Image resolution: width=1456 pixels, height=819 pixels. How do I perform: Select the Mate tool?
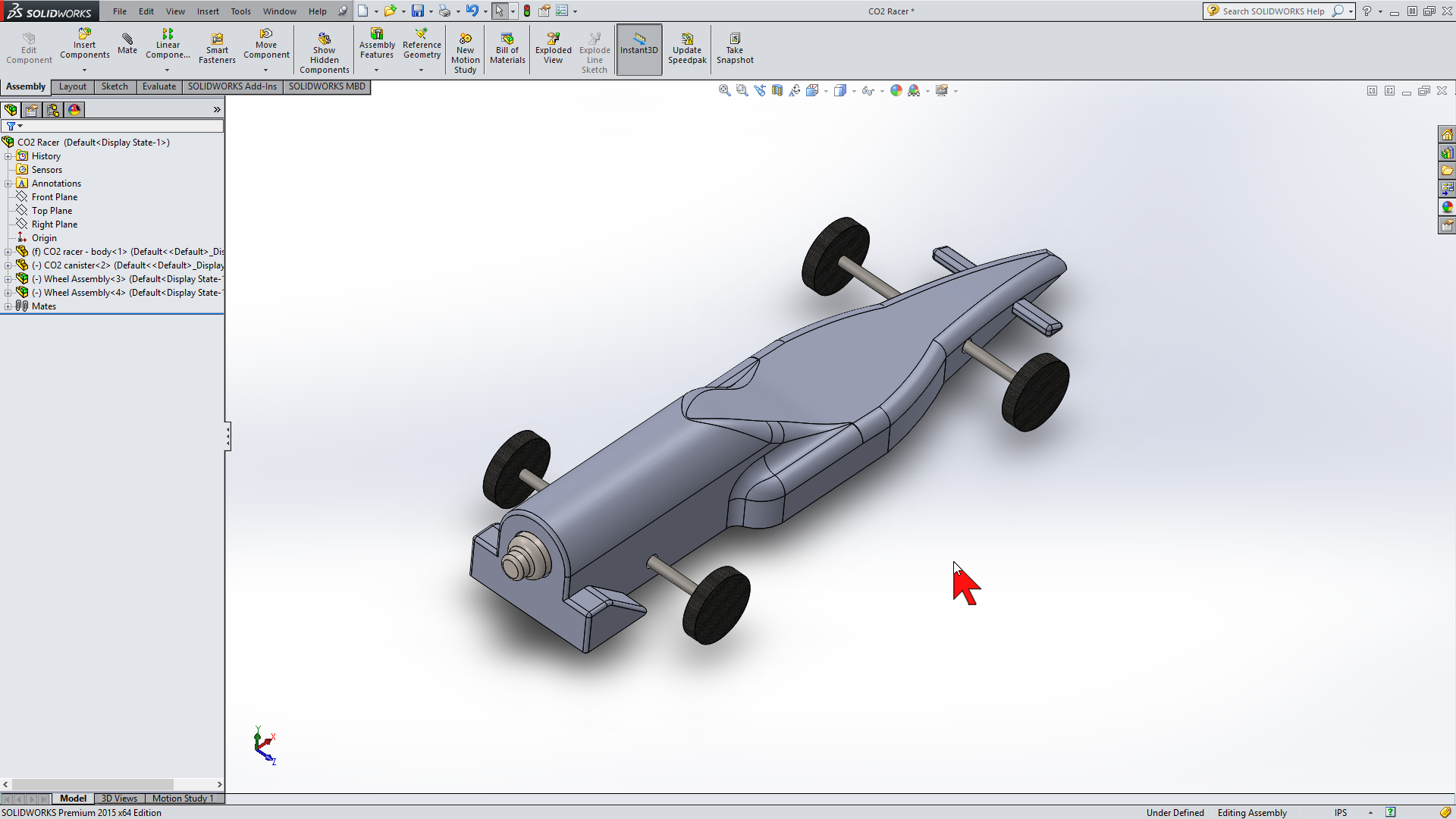click(127, 45)
